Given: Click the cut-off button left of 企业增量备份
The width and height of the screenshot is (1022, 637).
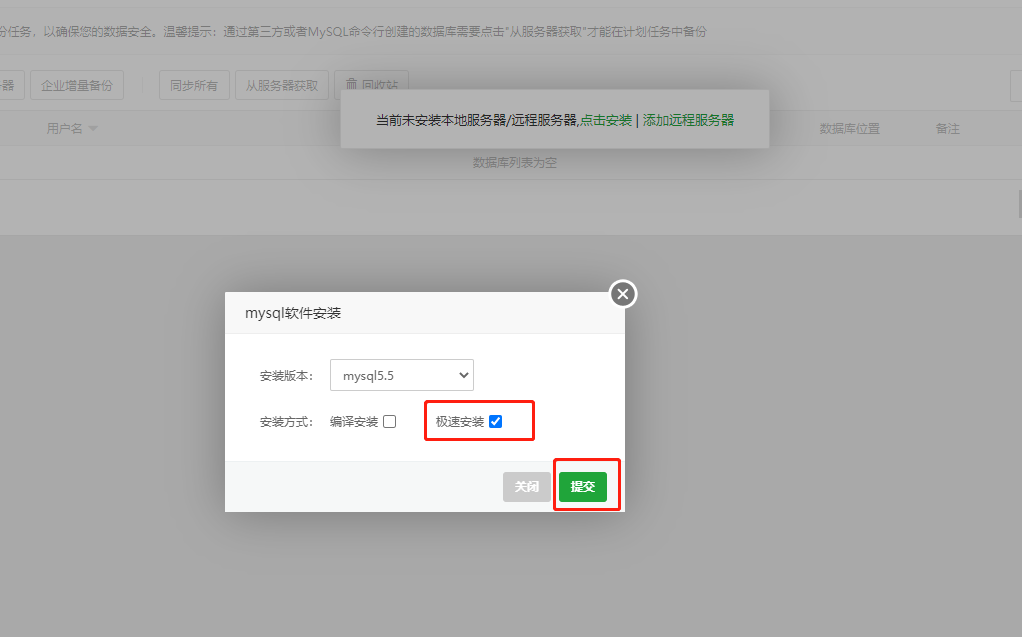Looking at the screenshot, I should coord(10,86).
